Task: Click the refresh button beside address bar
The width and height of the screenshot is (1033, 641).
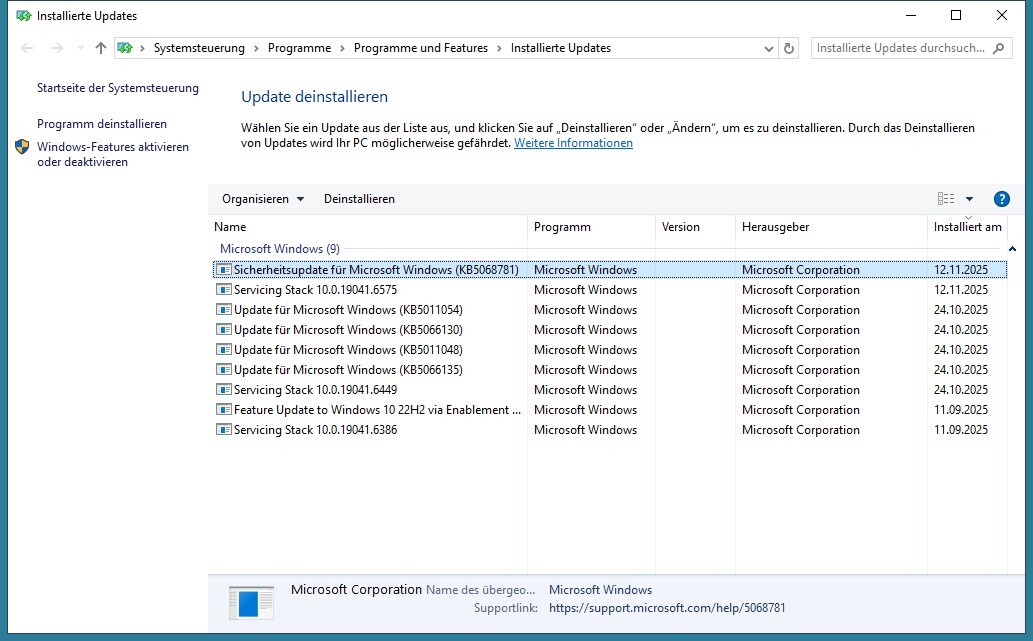Action: [790, 48]
